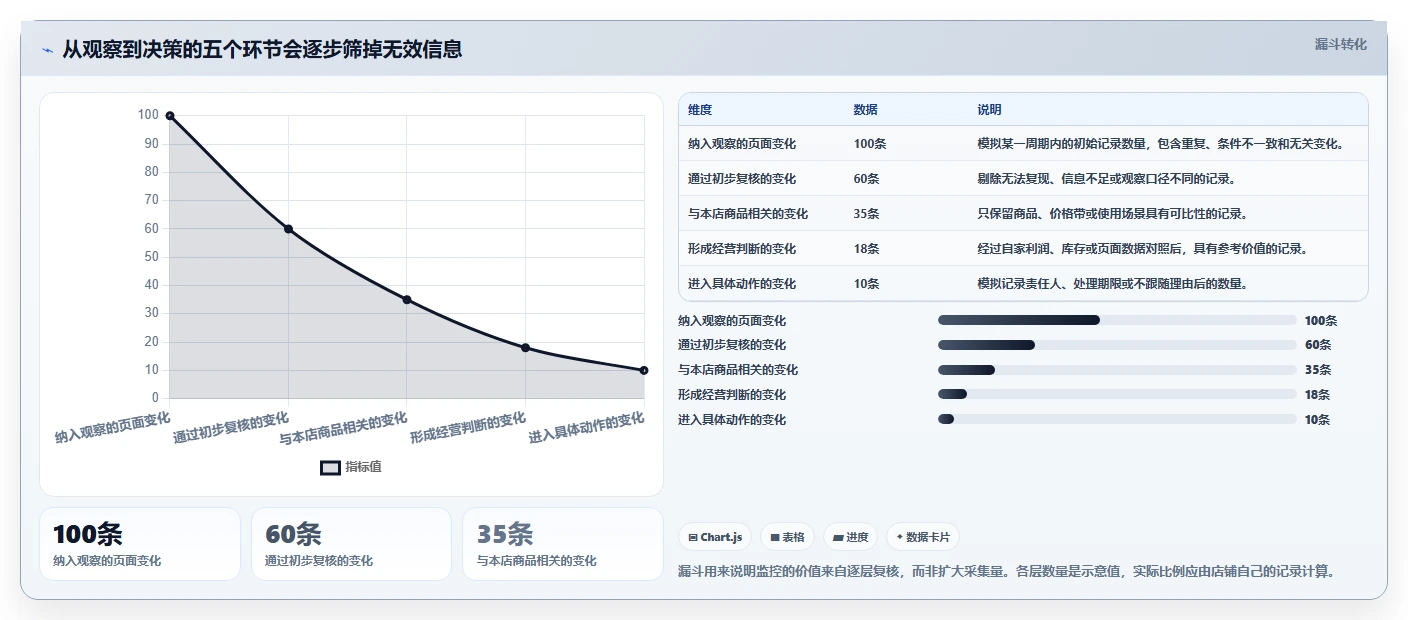
Task: Select table cell 与本店商品相关的变化
Action: click(748, 214)
